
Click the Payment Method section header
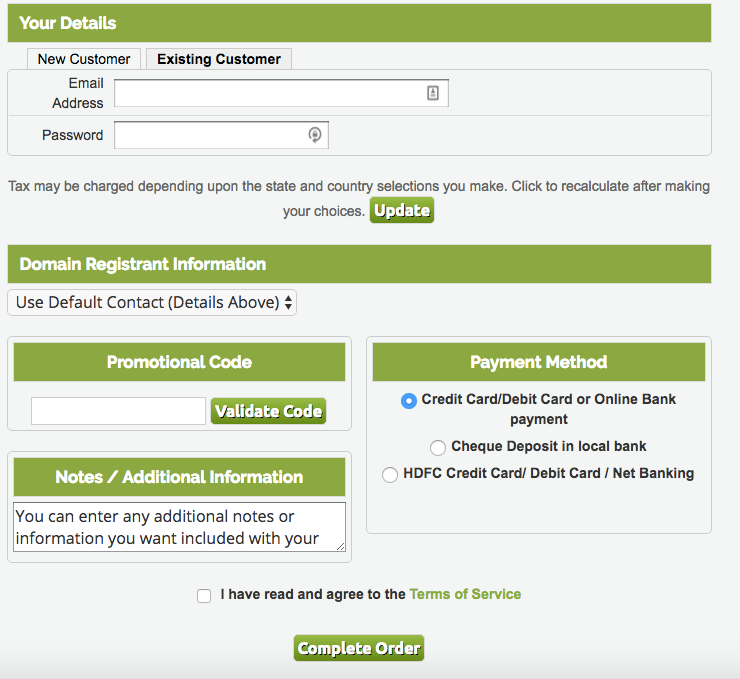click(538, 362)
